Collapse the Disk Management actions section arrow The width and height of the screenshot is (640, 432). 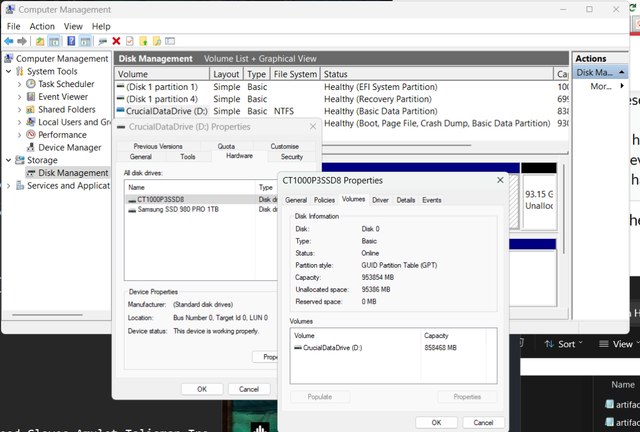point(621,72)
